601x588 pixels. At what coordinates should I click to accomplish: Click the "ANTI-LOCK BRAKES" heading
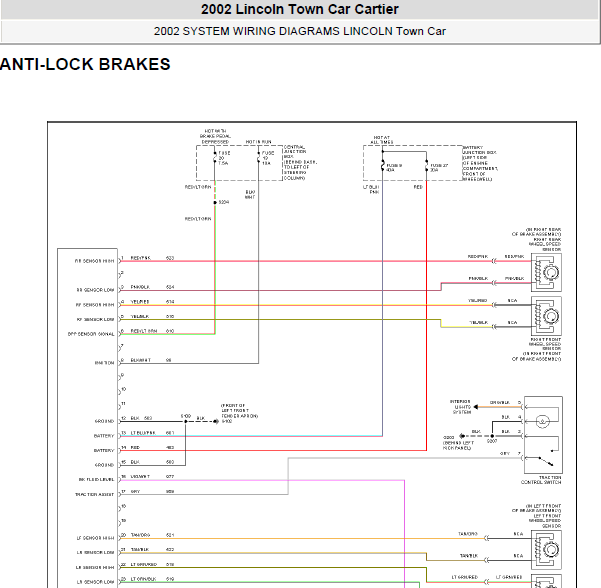85,64
